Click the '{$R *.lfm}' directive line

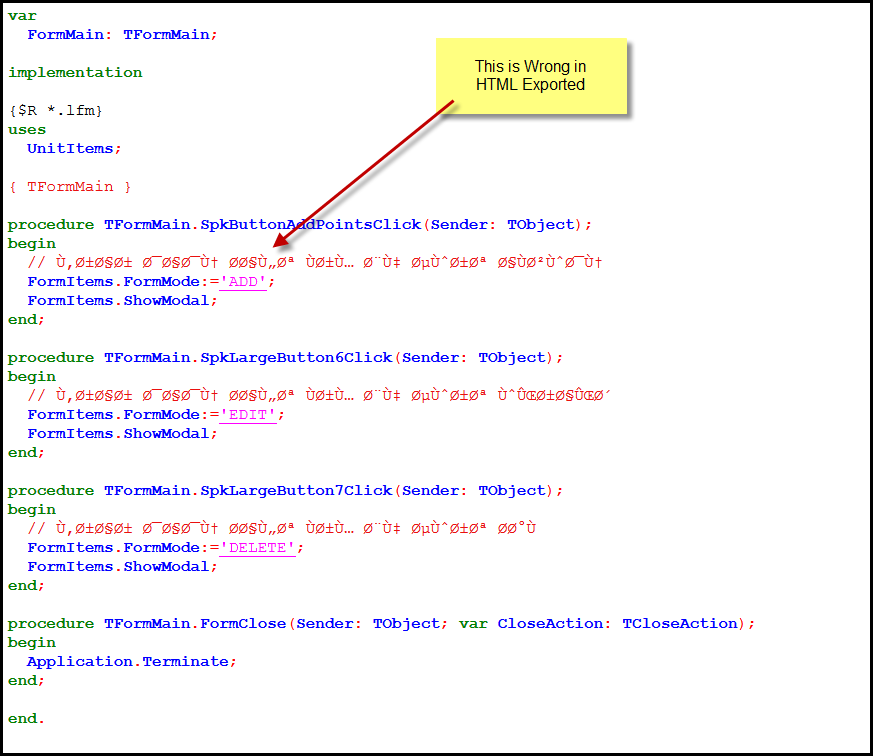tap(56, 111)
